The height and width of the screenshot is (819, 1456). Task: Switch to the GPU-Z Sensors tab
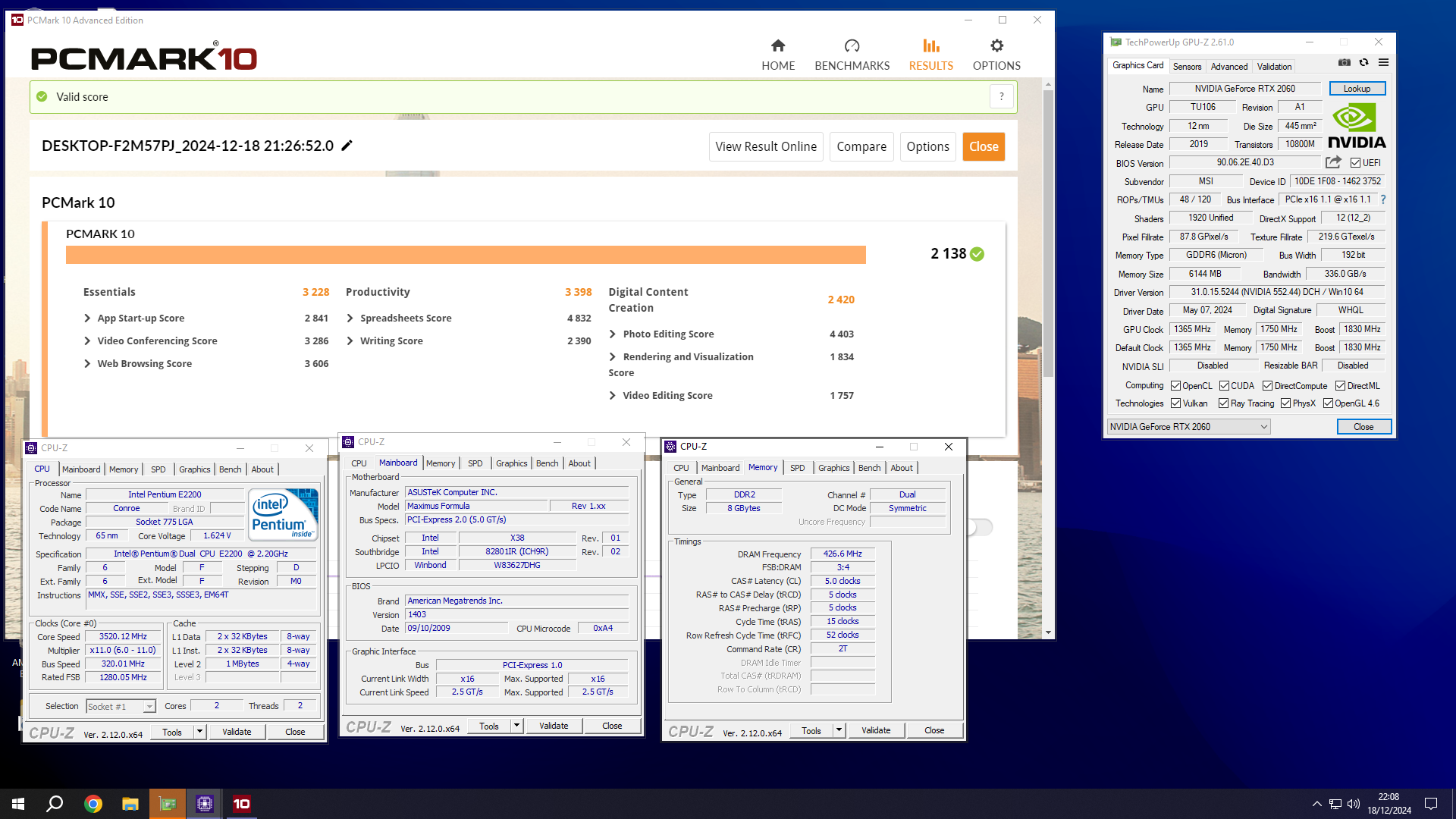coord(1187,66)
